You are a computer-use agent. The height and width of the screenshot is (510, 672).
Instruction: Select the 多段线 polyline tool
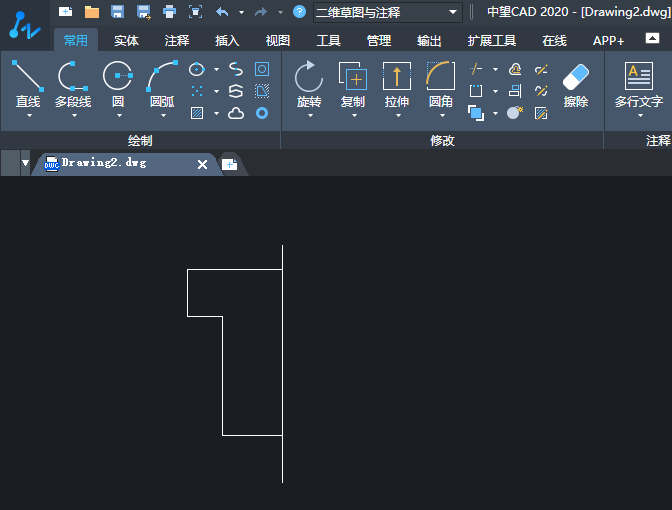coord(73,84)
